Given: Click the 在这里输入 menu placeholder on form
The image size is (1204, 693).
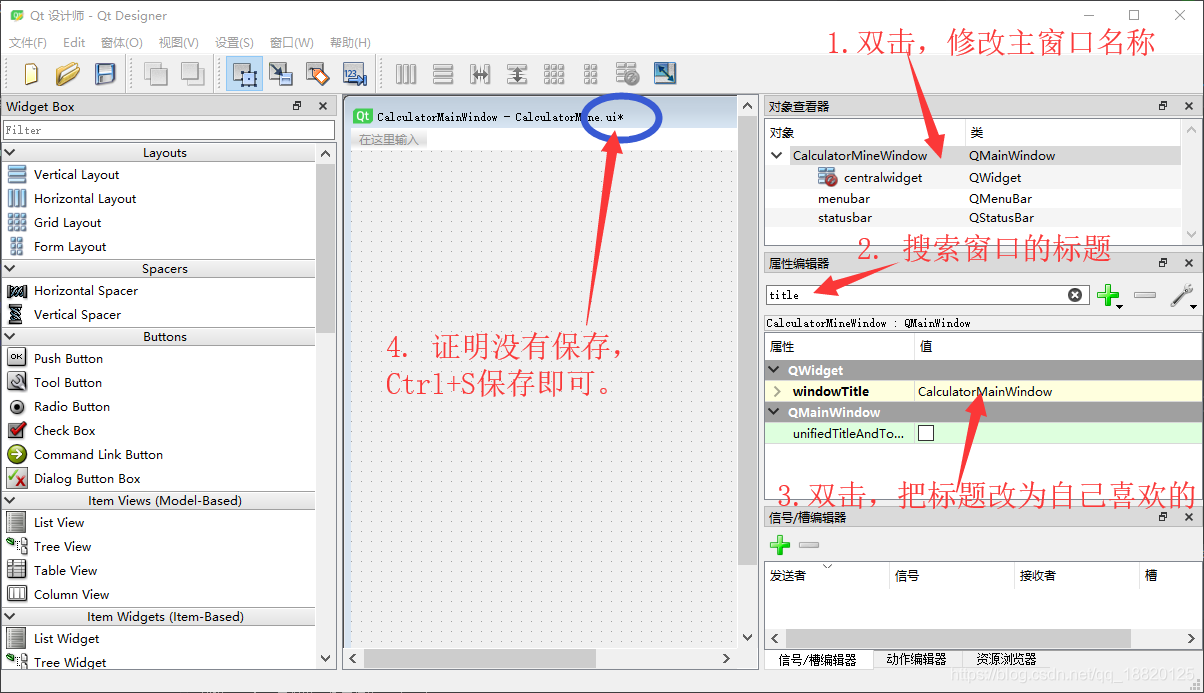Looking at the screenshot, I should [x=389, y=139].
